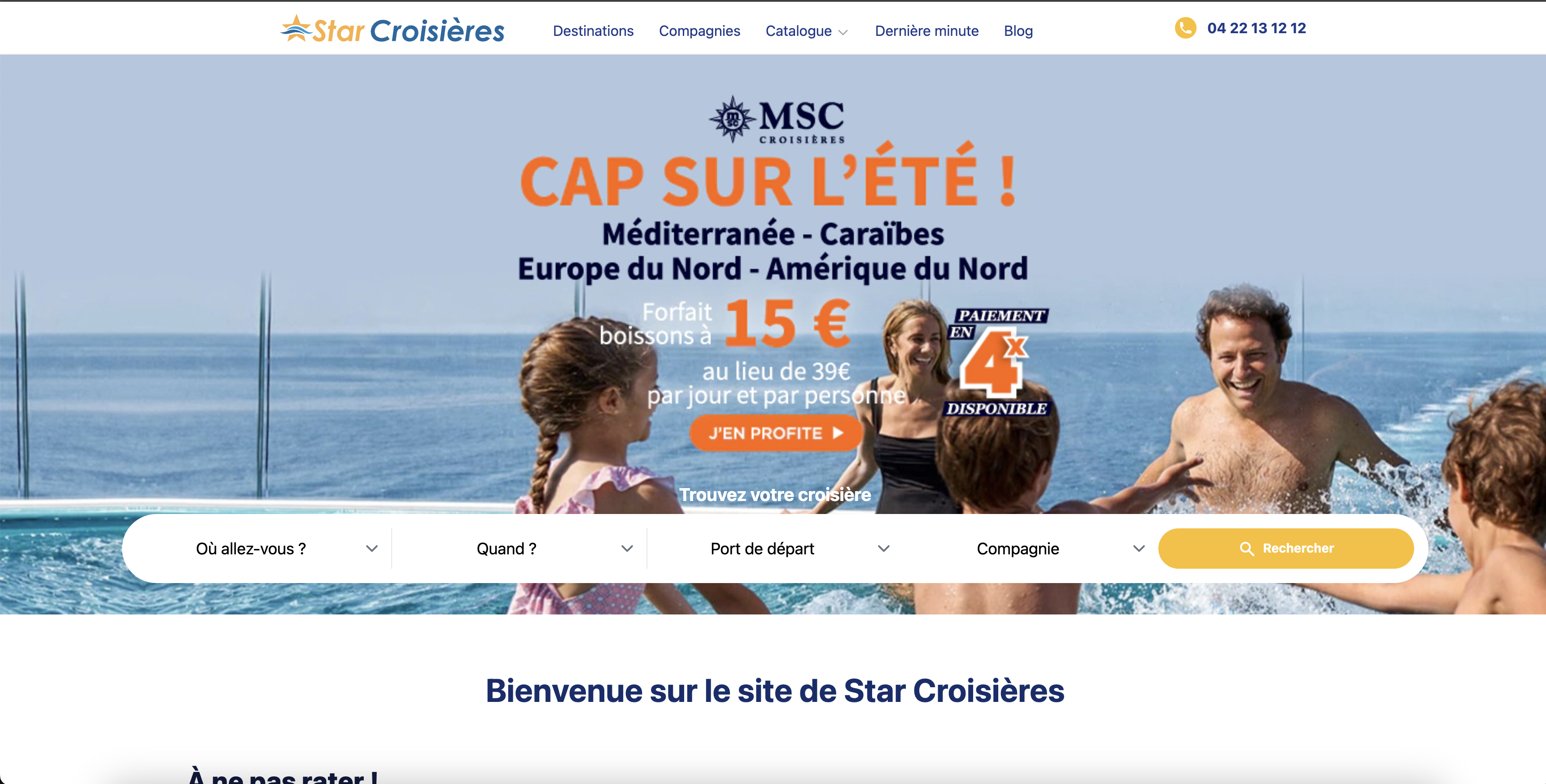Click the Star Croisières logo
The width and height of the screenshot is (1546, 784).
[393, 30]
